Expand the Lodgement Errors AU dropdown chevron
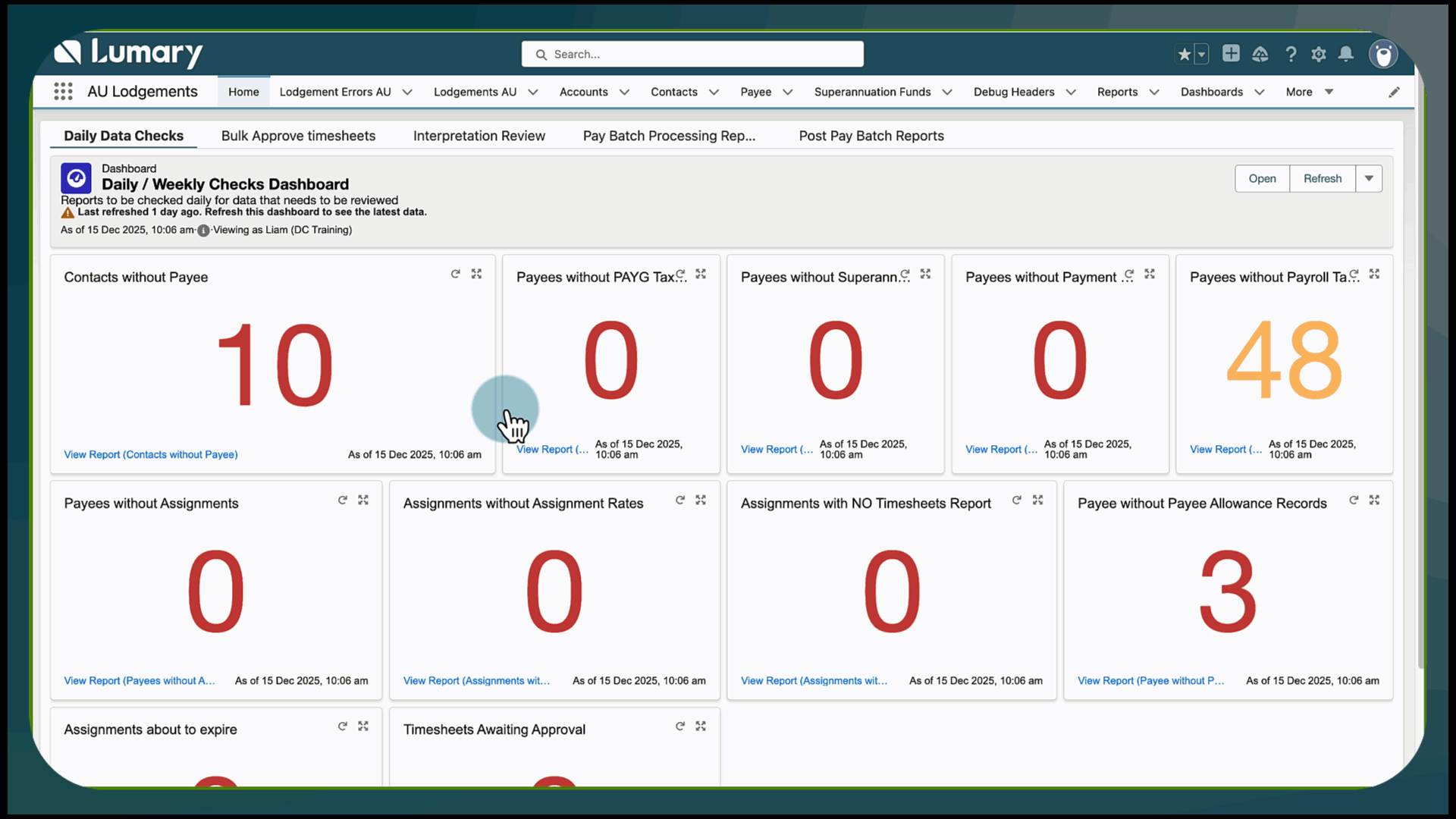 [x=407, y=92]
